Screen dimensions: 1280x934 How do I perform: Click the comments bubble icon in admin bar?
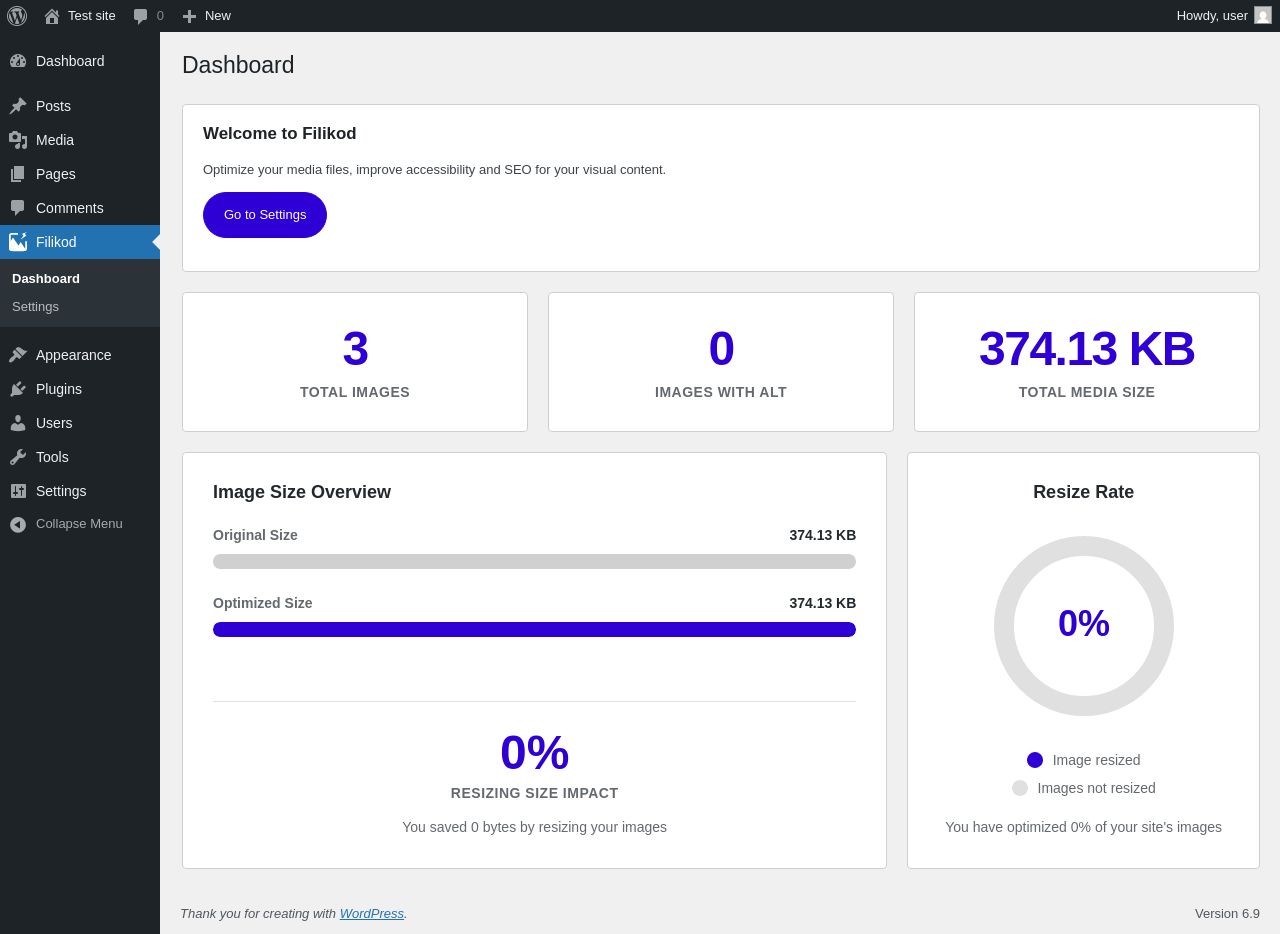click(141, 16)
